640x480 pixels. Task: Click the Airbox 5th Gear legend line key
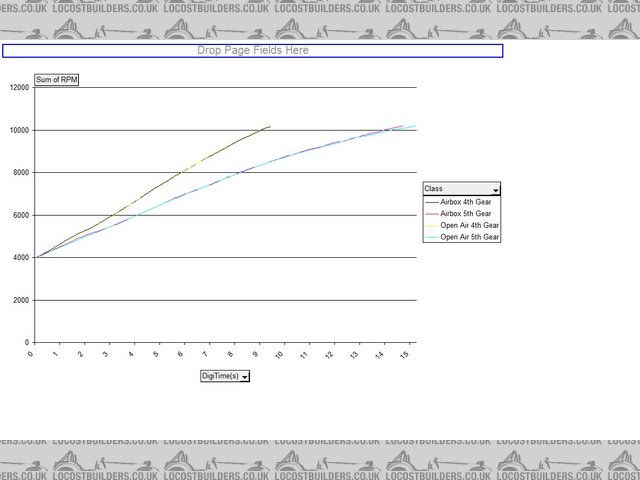[x=432, y=213]
